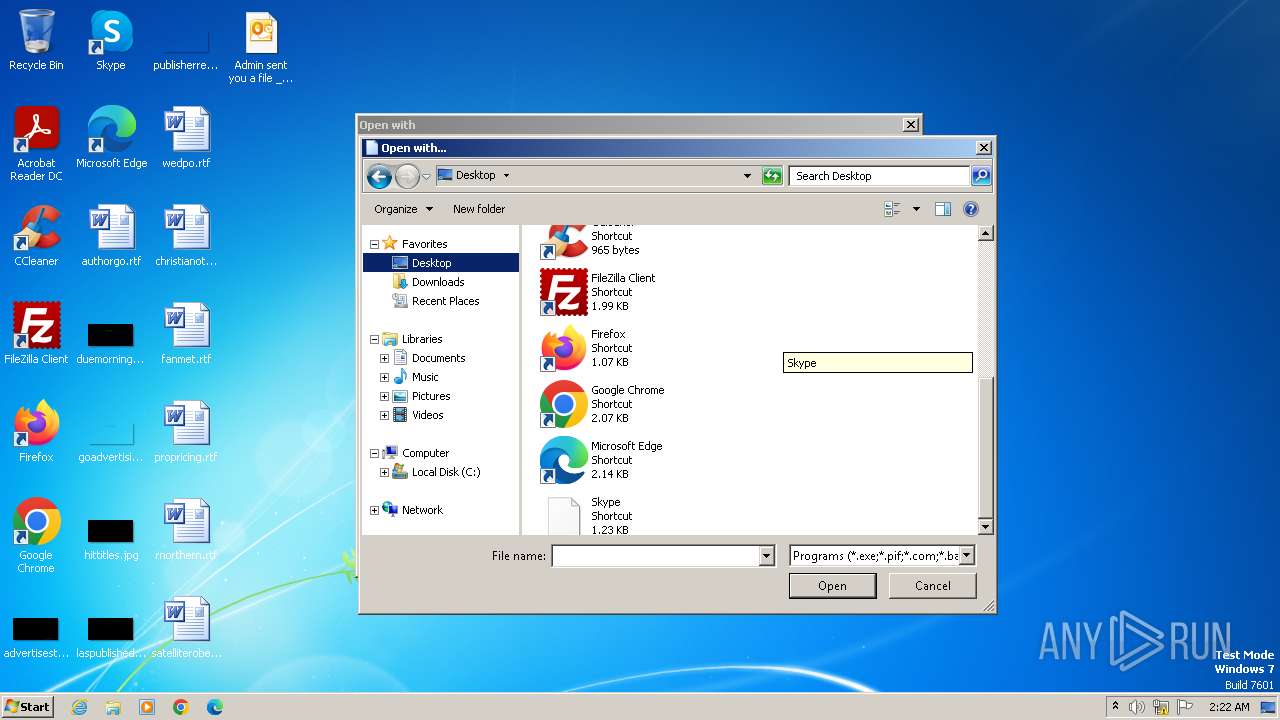Viewport: 1280px width, 720px height.
Task: Expand the Local Disk (C:) node
Action: (x=384, y=472)
